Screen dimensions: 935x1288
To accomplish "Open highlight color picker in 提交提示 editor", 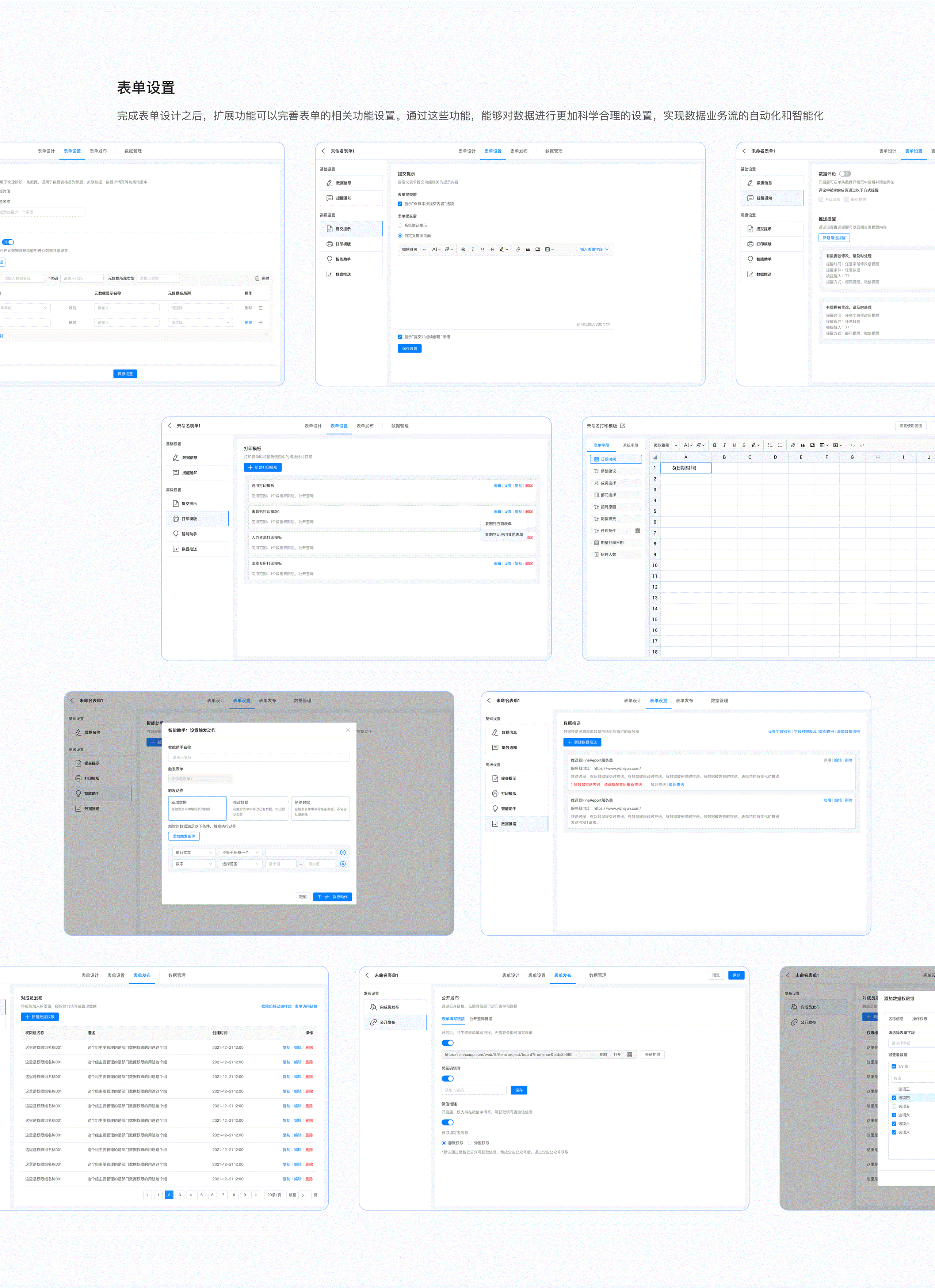I will tap(504, 249).
